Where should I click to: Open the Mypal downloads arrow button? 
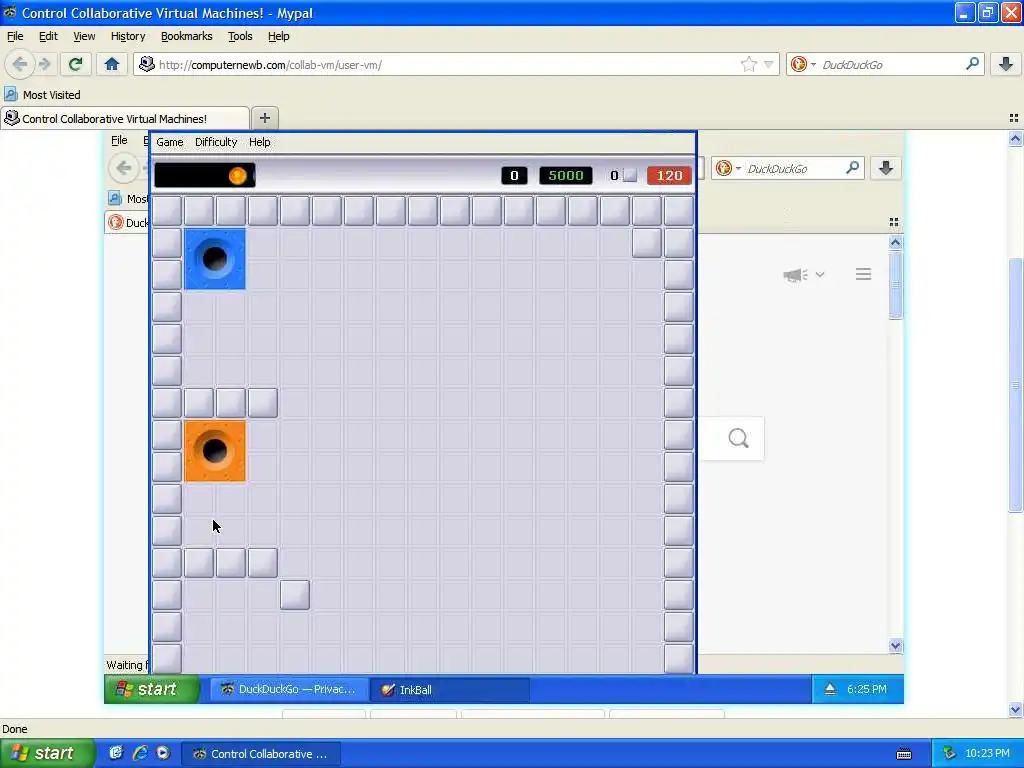[x=1006, y=64]
